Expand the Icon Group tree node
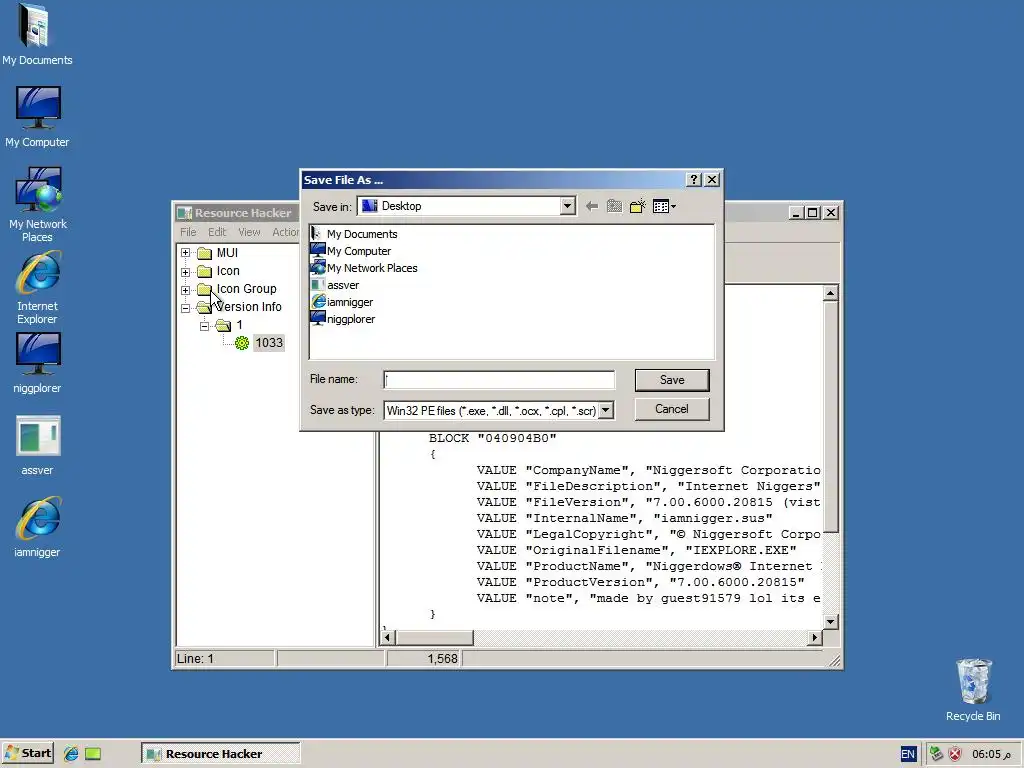This screenshot has width=1024, height=768. point(185,290)
